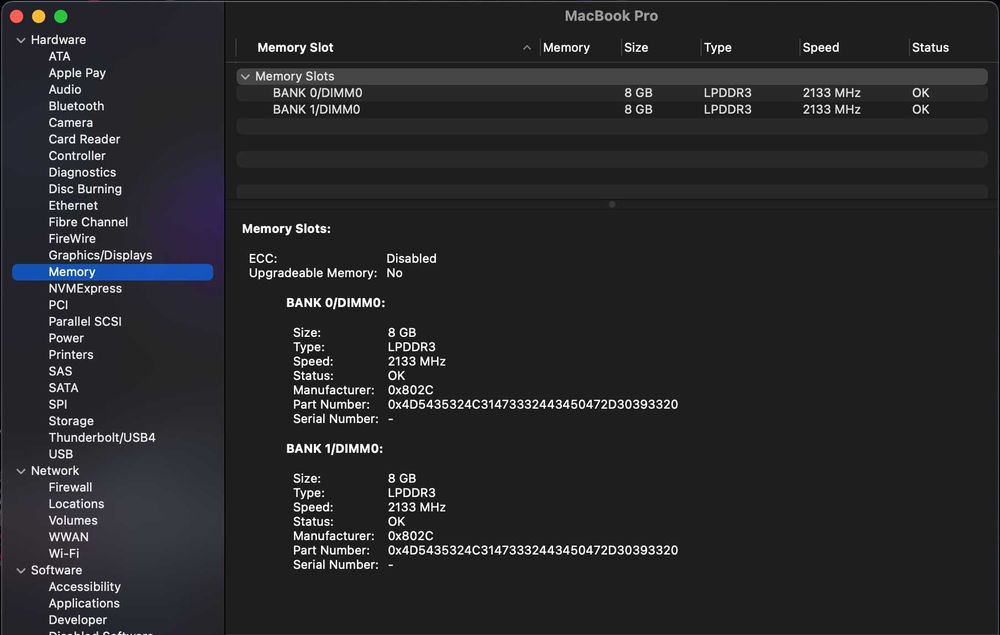This screenshot has height=635, width=1000.
Task: Click the MacBook Pro window title
Action: coord(611,16)
